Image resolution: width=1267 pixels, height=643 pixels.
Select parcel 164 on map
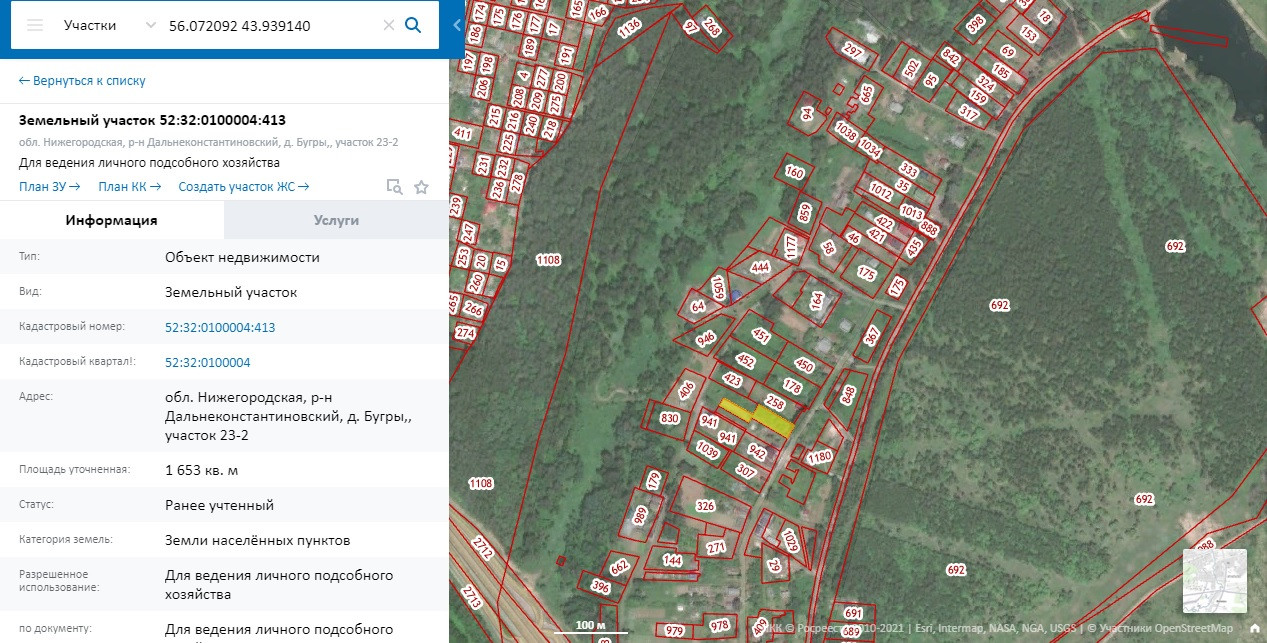click(x=816, y=298)
